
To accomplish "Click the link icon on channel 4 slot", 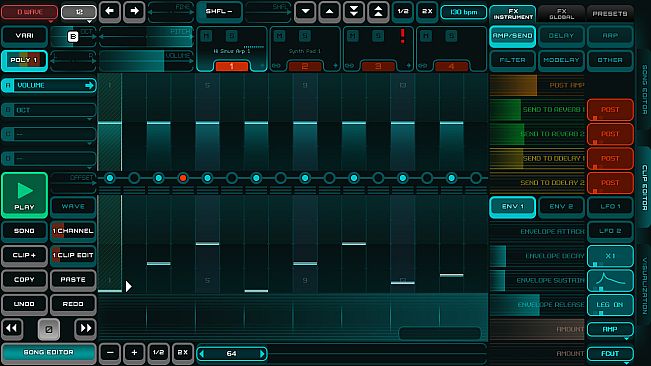I will [423, 66].
